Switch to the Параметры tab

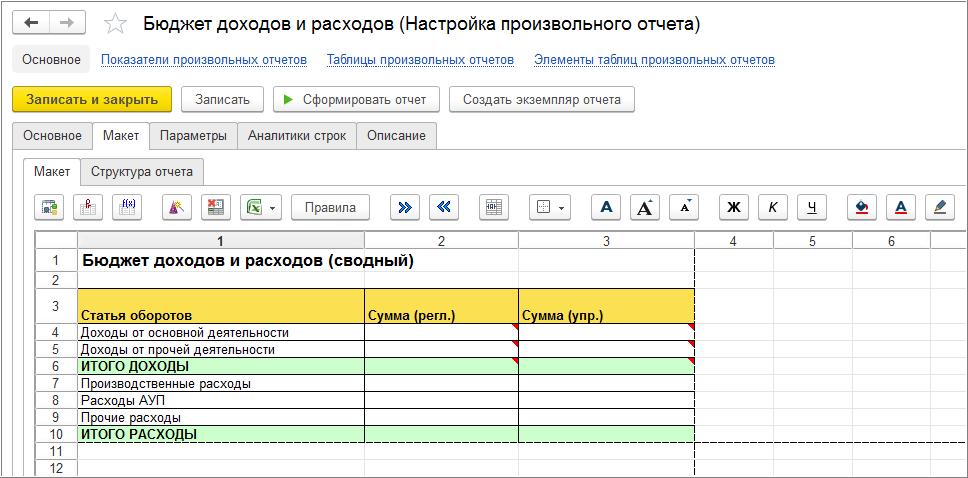[193, 136]
